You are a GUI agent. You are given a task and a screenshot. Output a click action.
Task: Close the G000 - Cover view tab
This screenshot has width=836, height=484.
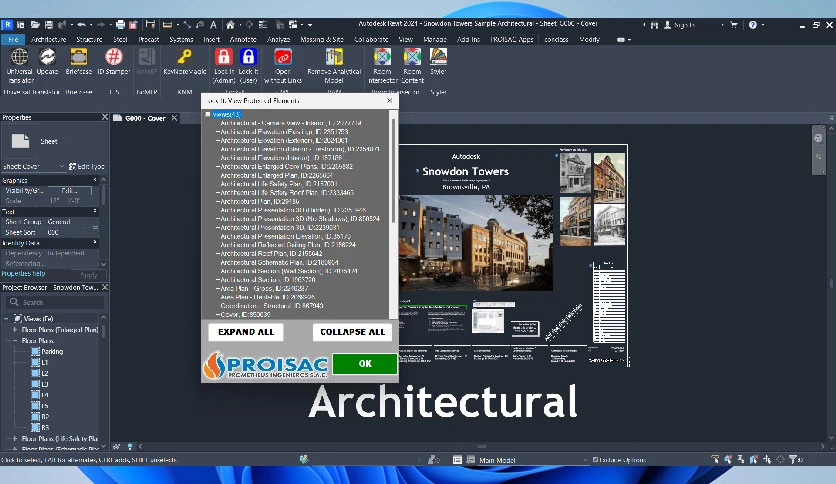point(174,118)
